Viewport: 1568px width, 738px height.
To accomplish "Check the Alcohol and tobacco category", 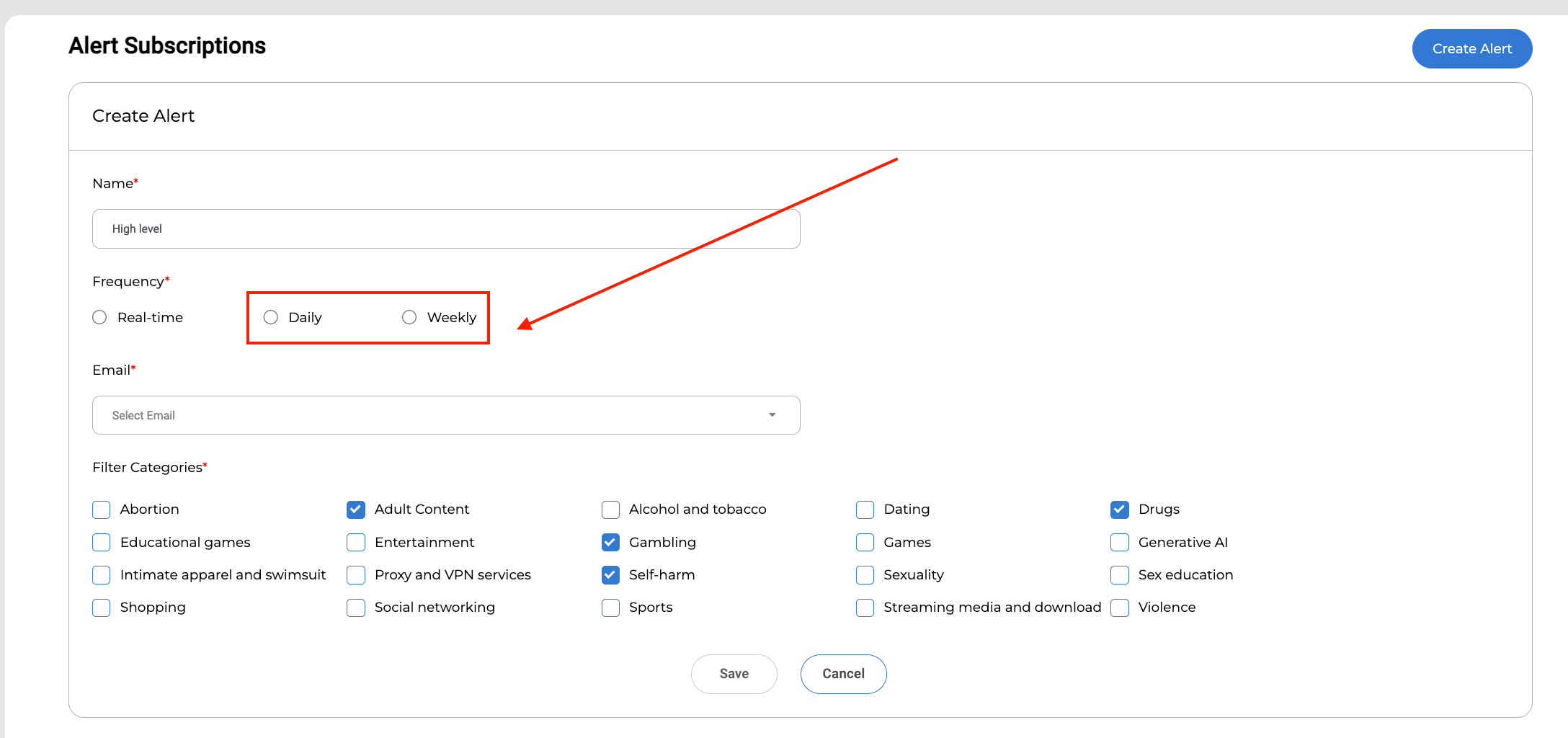I will [x=610, y=510].
